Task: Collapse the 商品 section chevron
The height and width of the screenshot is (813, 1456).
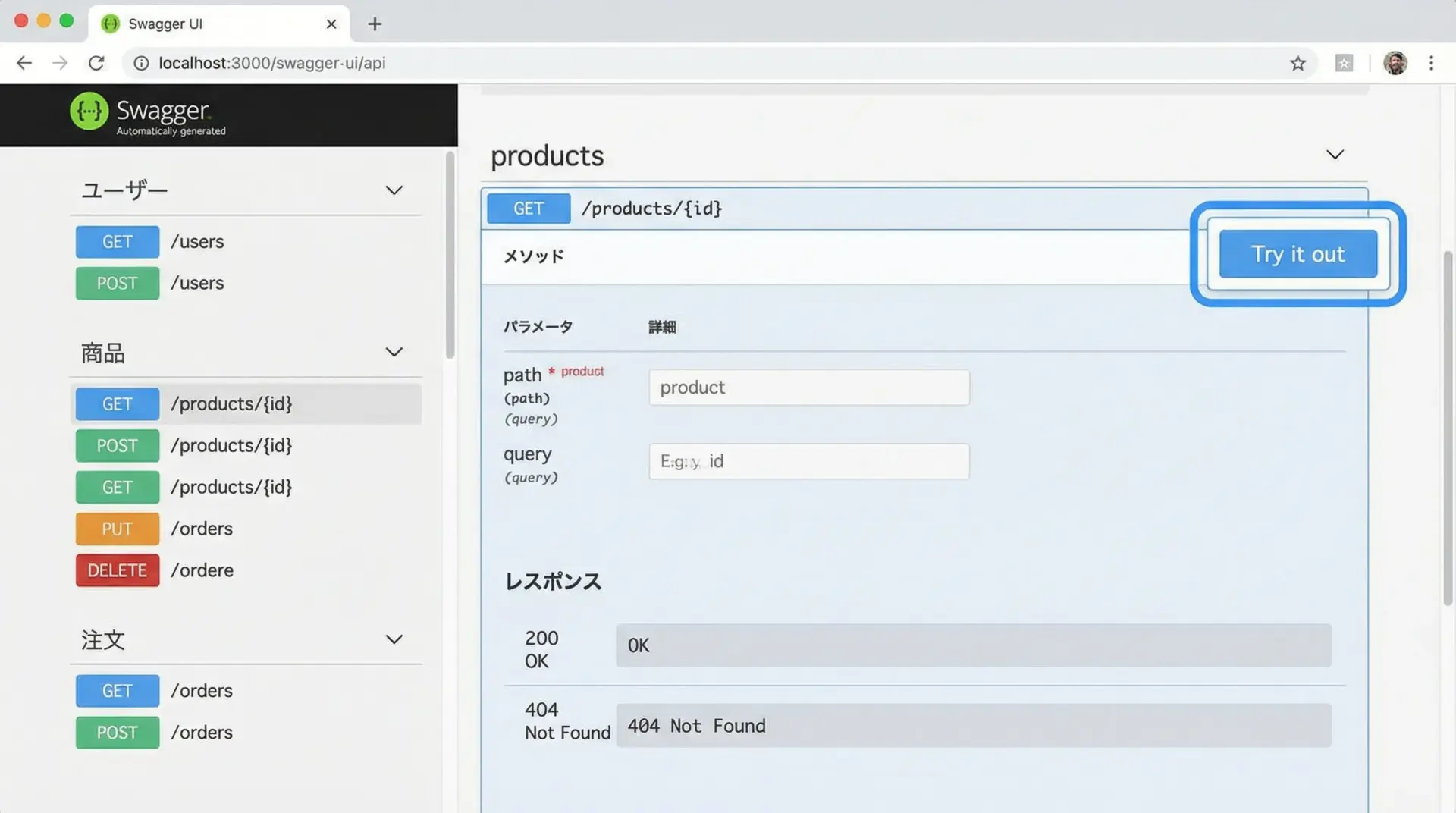Action: click(x=394, y=352)
